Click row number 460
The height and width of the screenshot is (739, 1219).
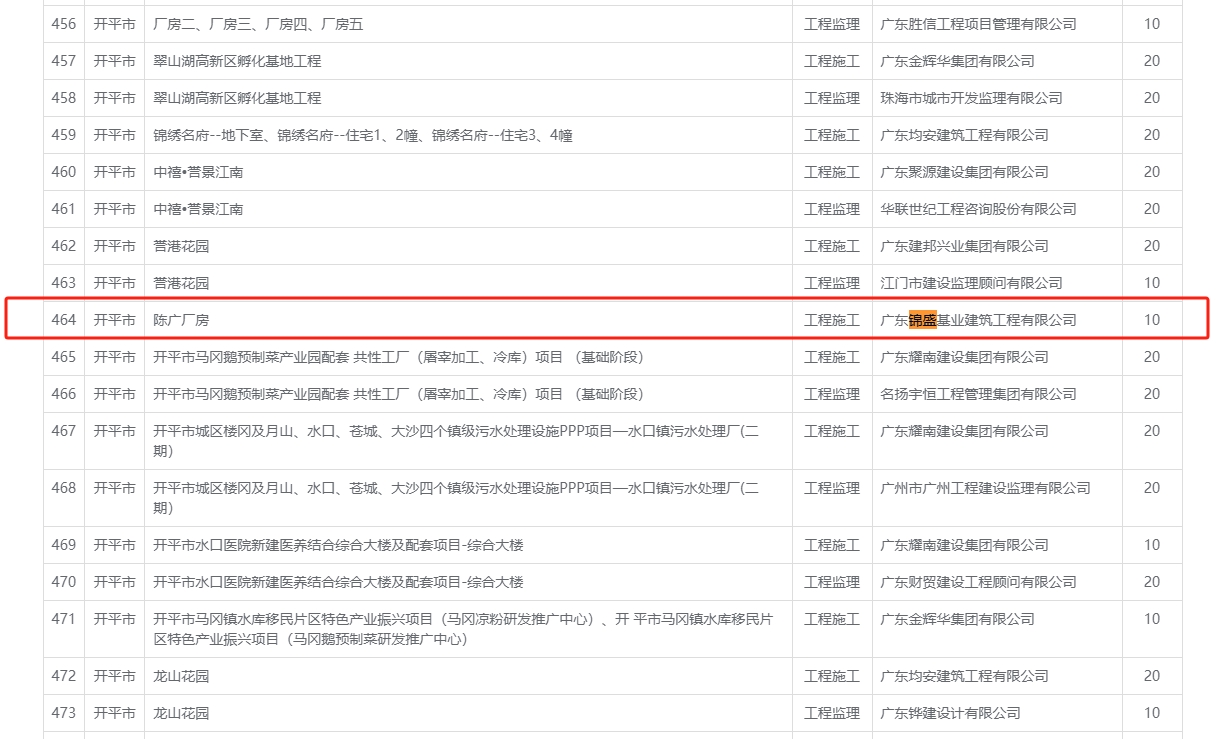(x=64, y=172)
